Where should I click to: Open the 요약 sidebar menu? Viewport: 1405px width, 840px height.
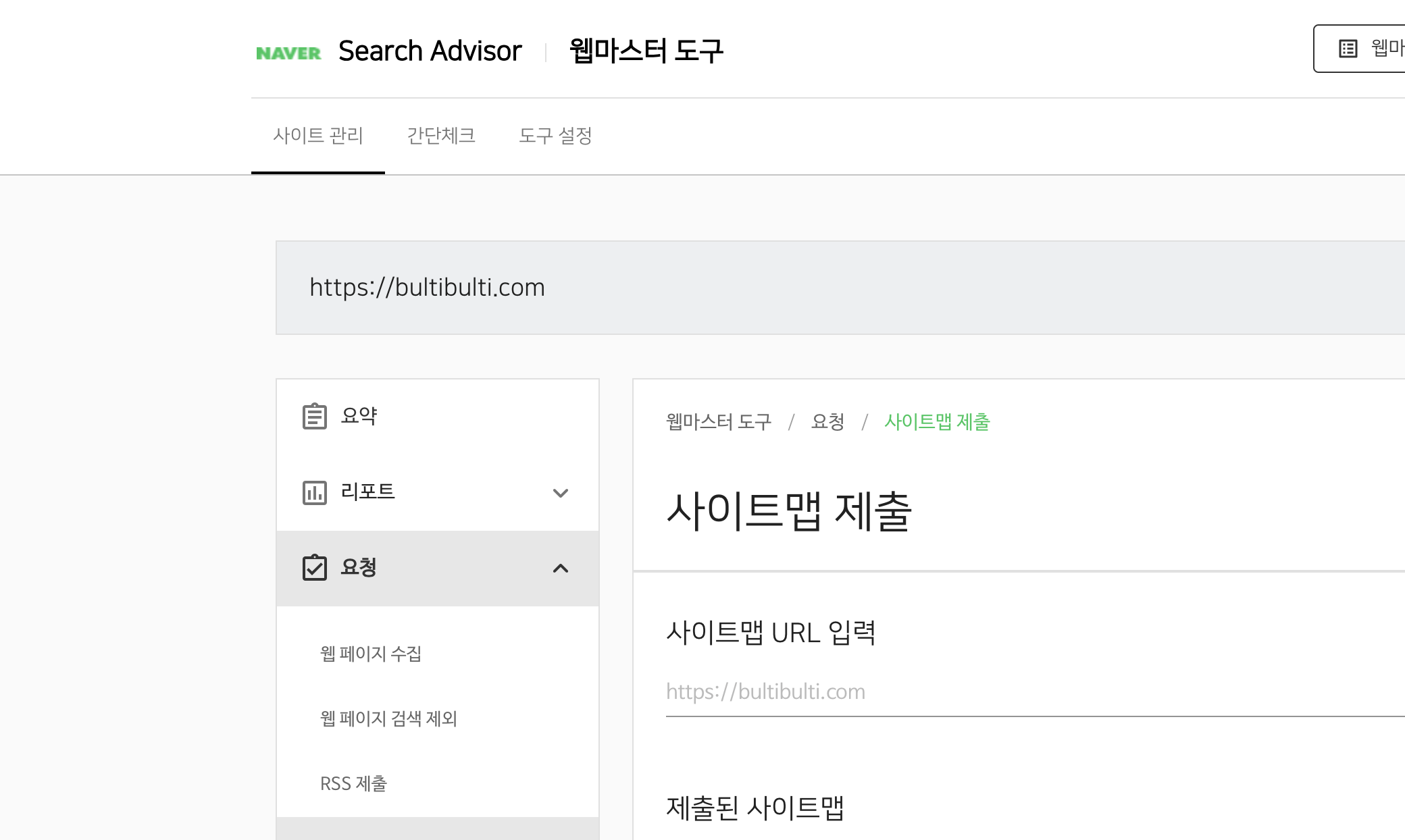438,417
